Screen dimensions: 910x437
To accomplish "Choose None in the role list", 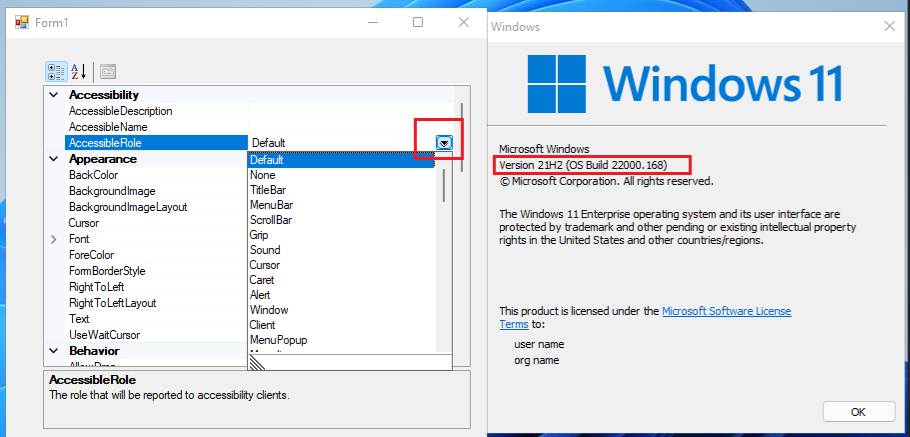I will tap(341, 175).
